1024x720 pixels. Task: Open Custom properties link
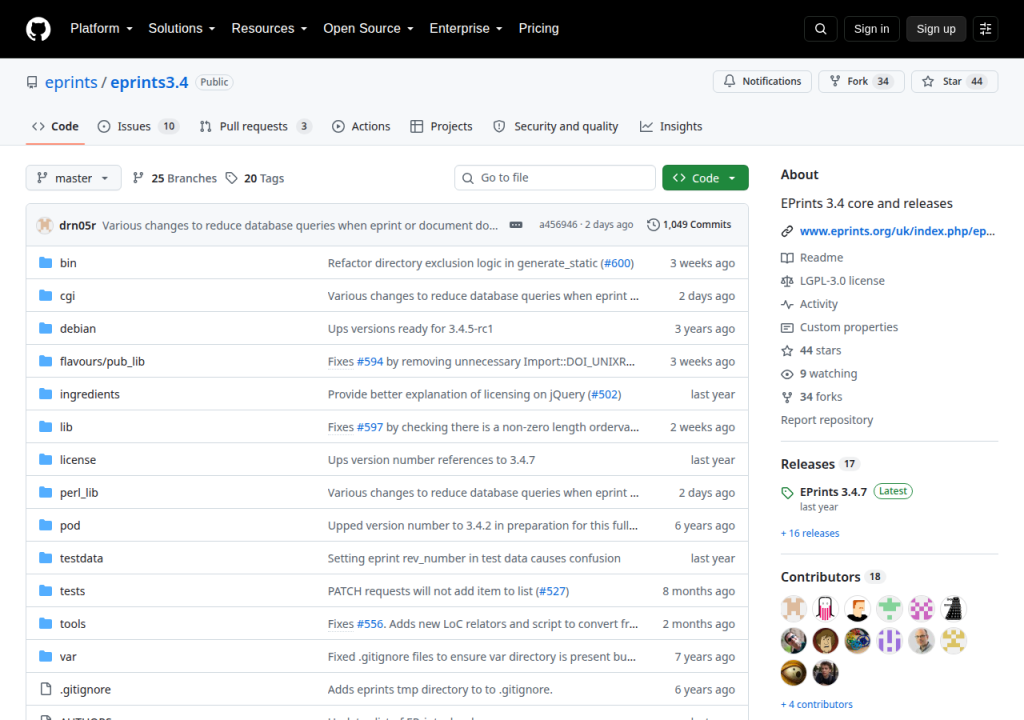pos(848,327)
